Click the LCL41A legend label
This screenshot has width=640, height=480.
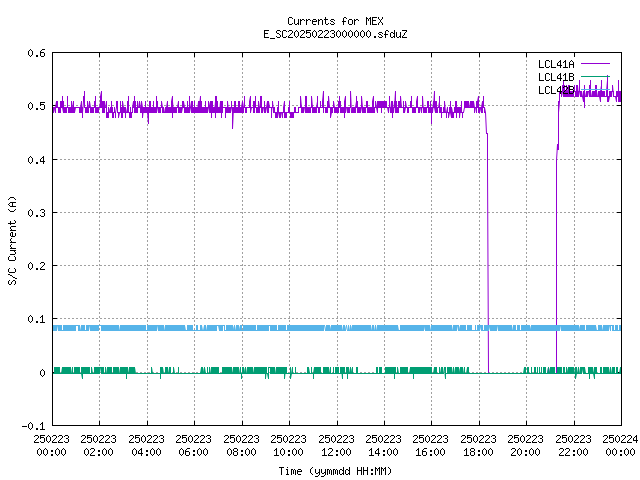point(556,64)
